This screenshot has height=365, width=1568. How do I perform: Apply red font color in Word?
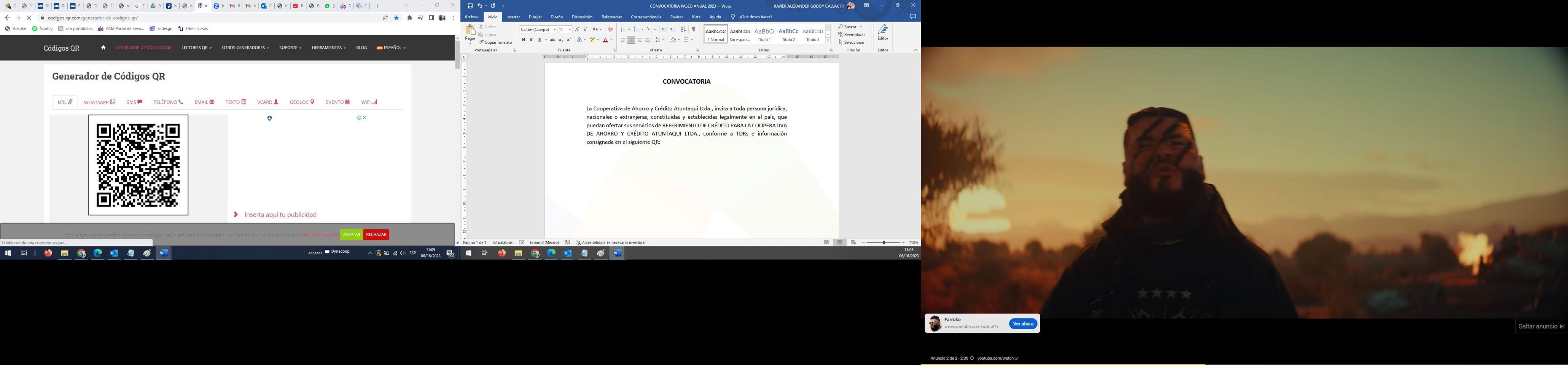tap(605, 40)
